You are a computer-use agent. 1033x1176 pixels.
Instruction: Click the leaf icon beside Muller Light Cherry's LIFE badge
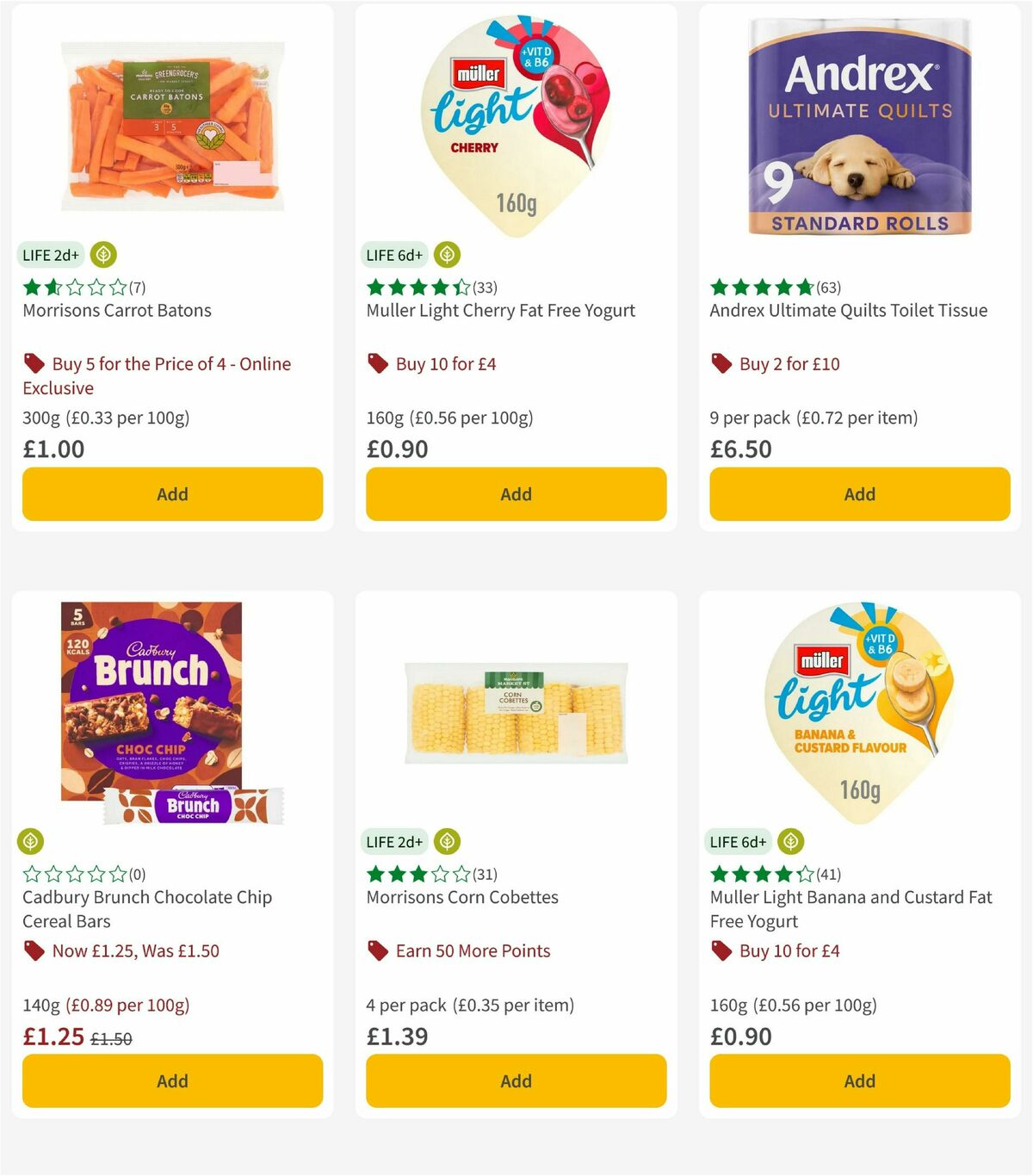pos(447,255)
